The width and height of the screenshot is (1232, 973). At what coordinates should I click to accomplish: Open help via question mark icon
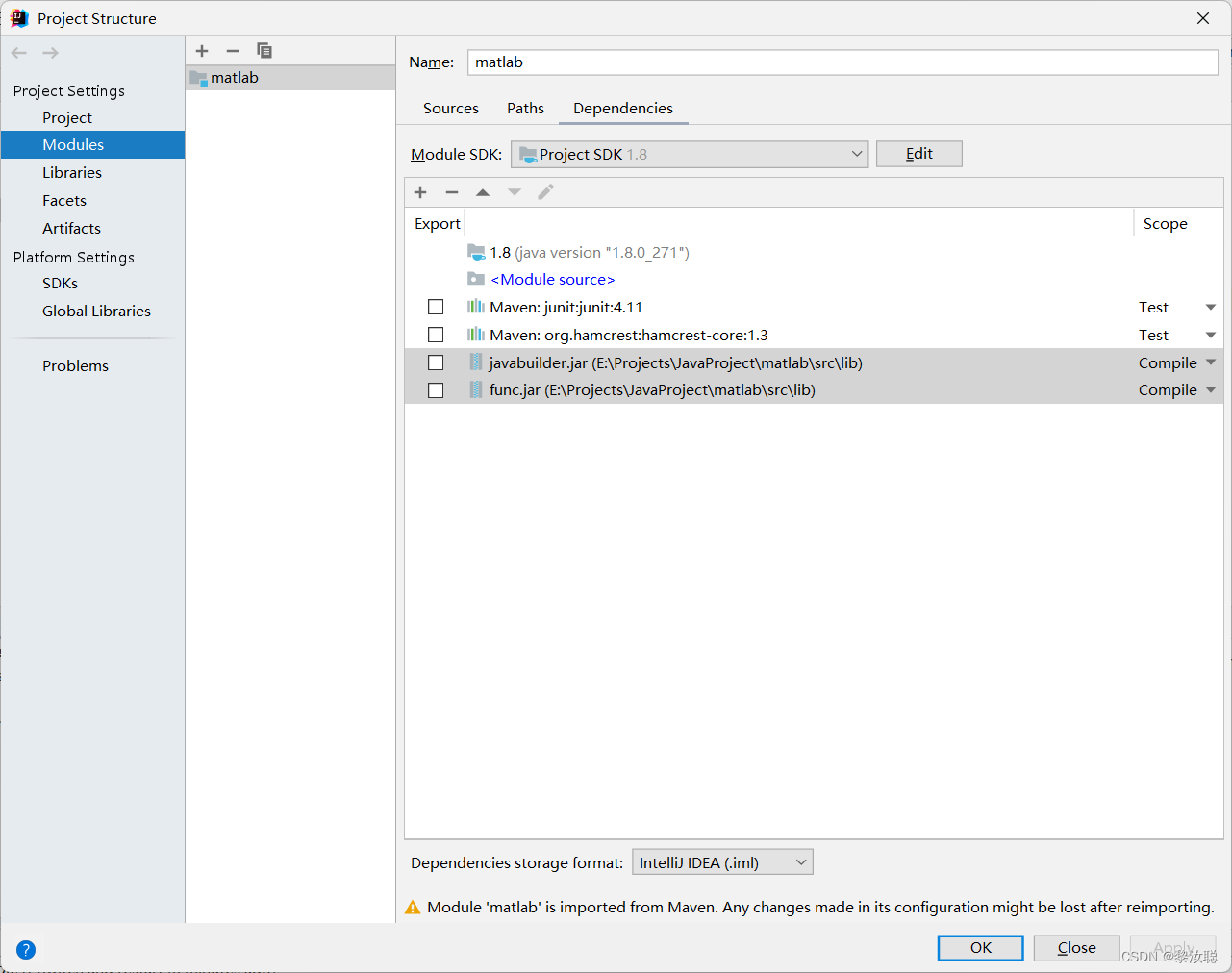point(26,950)
